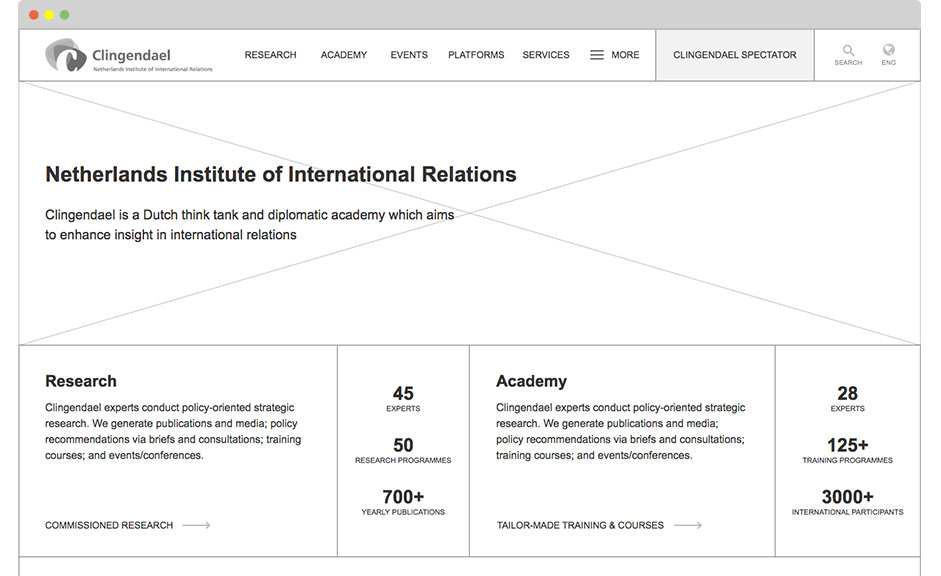Open the SERVICES menu item
941x576 pixels.
point(546,55)
